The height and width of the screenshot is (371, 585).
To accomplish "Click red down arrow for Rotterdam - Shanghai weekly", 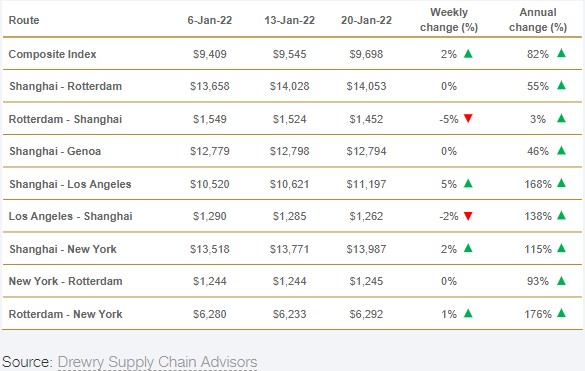I will 468,119.
